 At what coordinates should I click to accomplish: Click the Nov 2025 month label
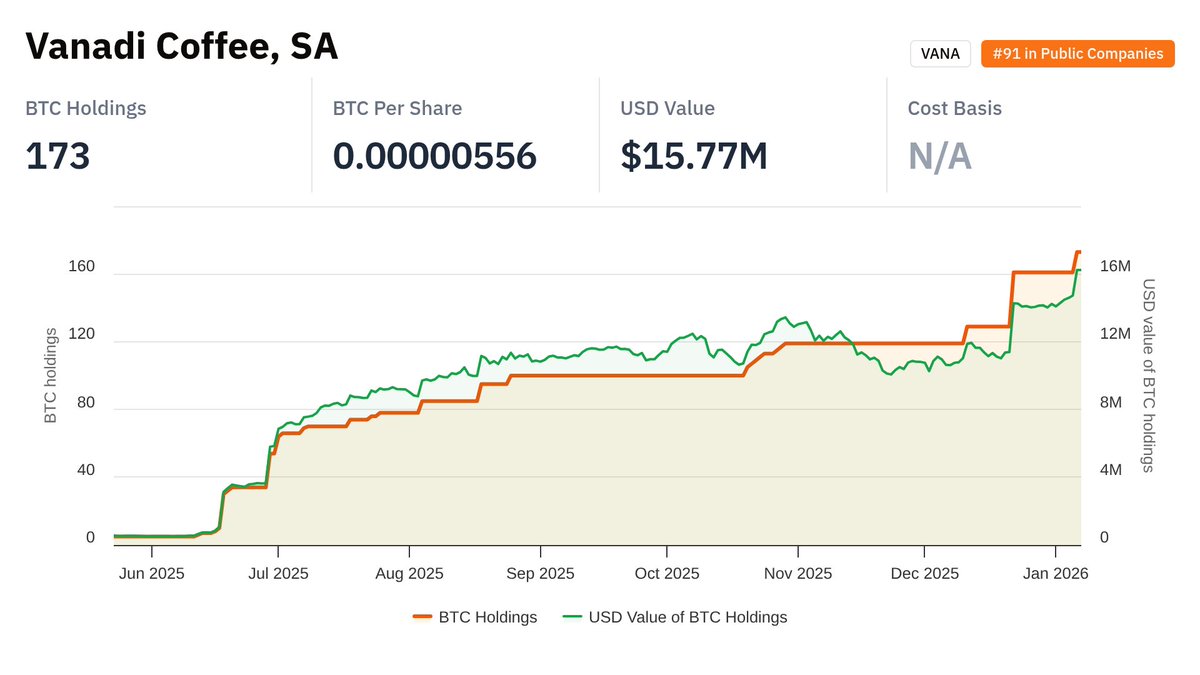point(797,573)
